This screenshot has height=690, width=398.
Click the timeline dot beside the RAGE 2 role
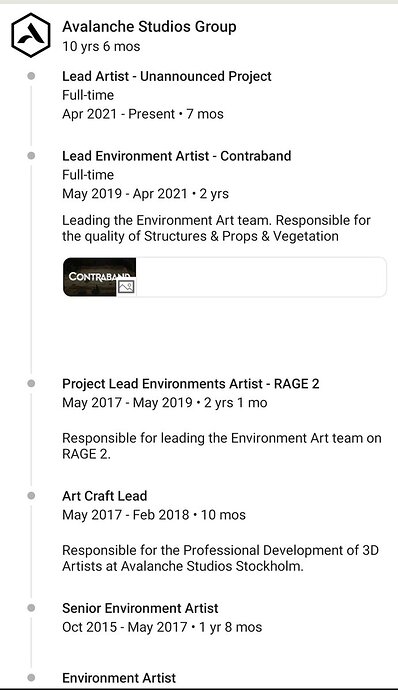[x=31, y=384]
